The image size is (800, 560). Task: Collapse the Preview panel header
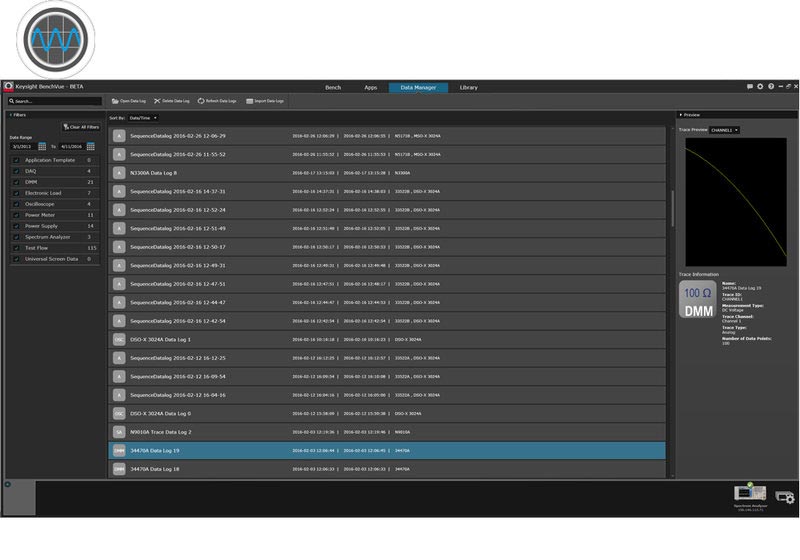click(x=737, y=115)
